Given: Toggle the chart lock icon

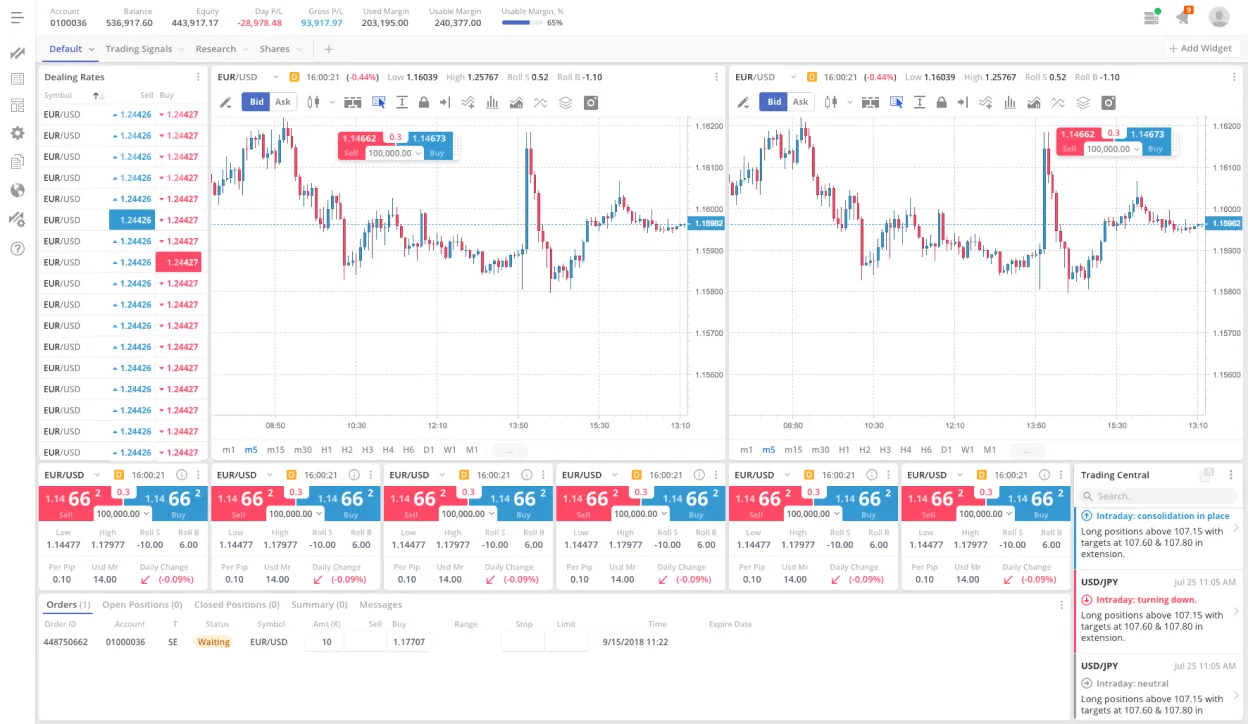Looking at the screenshot, I should coord(425,101).
